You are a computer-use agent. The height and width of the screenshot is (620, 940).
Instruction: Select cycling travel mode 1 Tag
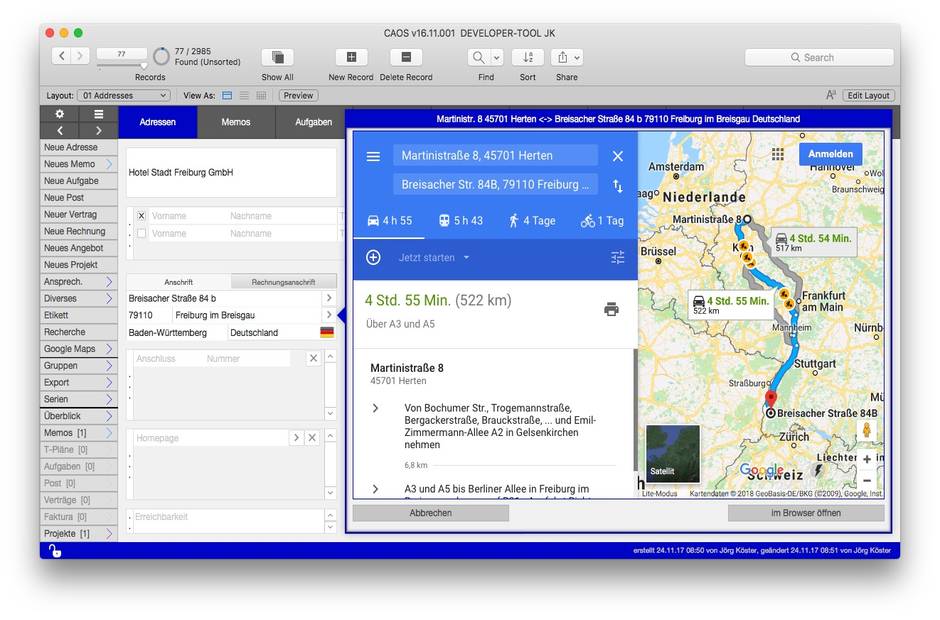pos(602,221)
